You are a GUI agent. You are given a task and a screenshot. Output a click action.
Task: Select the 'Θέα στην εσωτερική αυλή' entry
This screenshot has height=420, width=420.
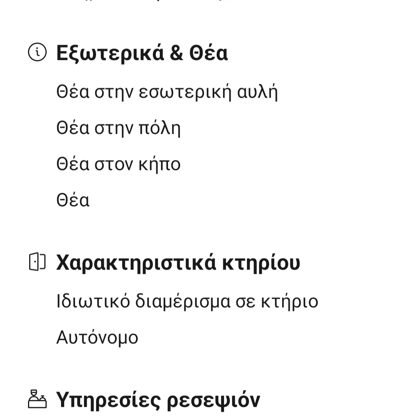(x=167, y=92)
